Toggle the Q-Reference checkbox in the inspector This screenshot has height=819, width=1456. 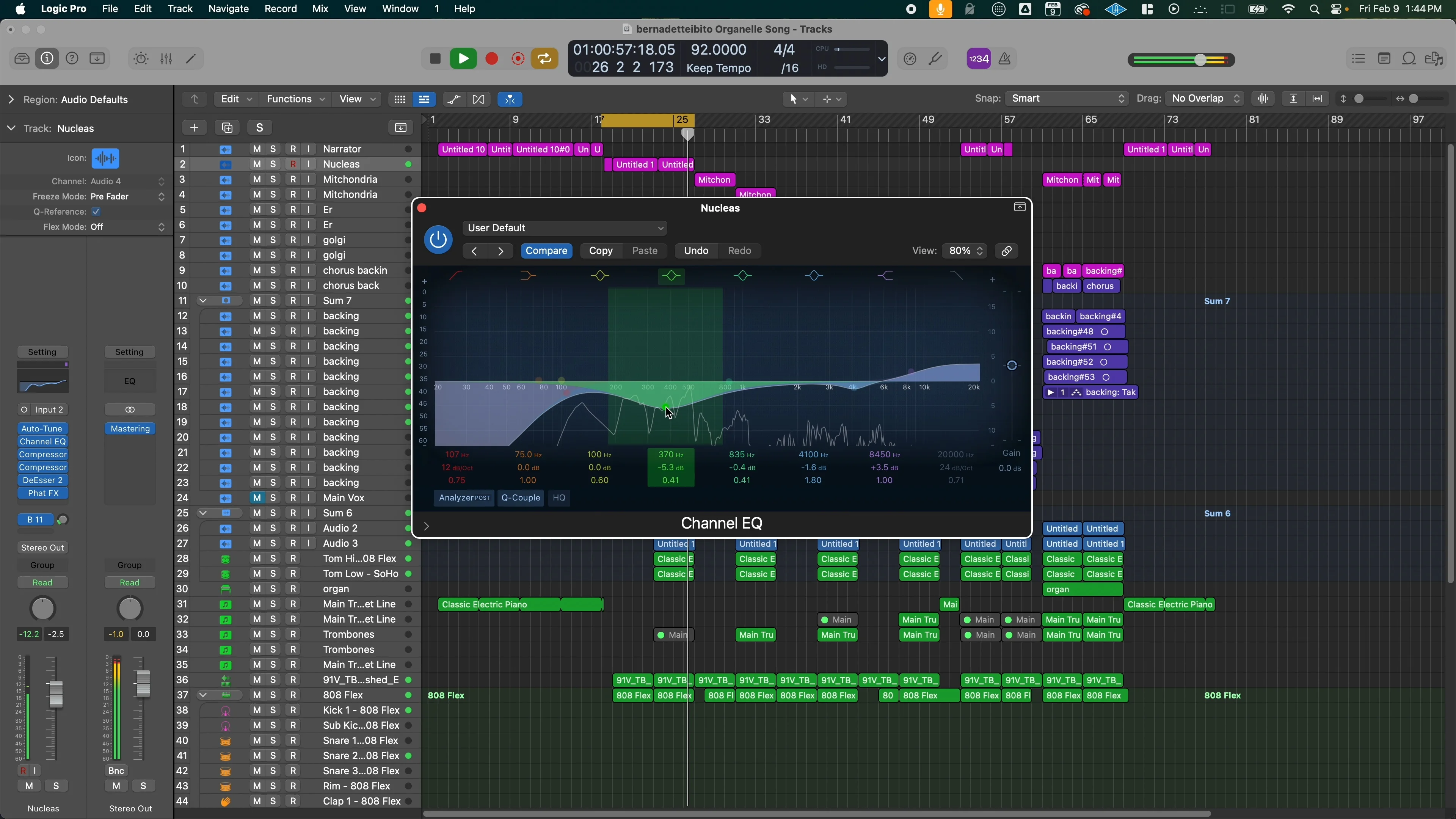(96, 212)
